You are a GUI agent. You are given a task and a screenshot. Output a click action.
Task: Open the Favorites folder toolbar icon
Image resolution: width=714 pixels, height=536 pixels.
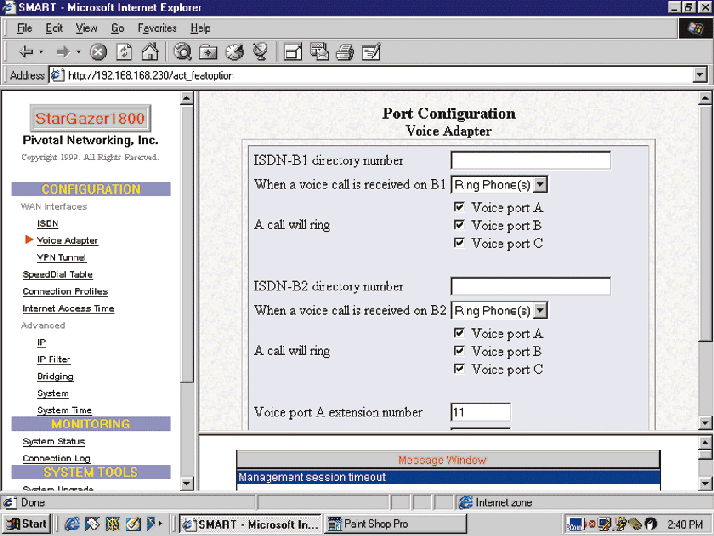click(x=209, y=52)
